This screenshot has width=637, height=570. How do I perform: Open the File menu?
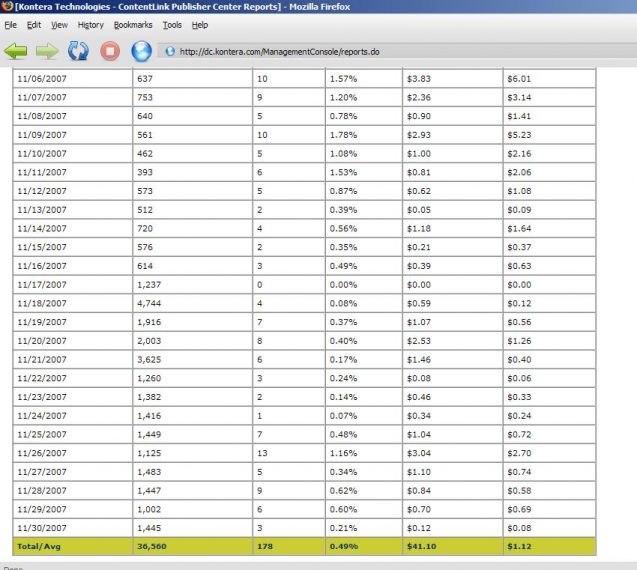(11, 25)
